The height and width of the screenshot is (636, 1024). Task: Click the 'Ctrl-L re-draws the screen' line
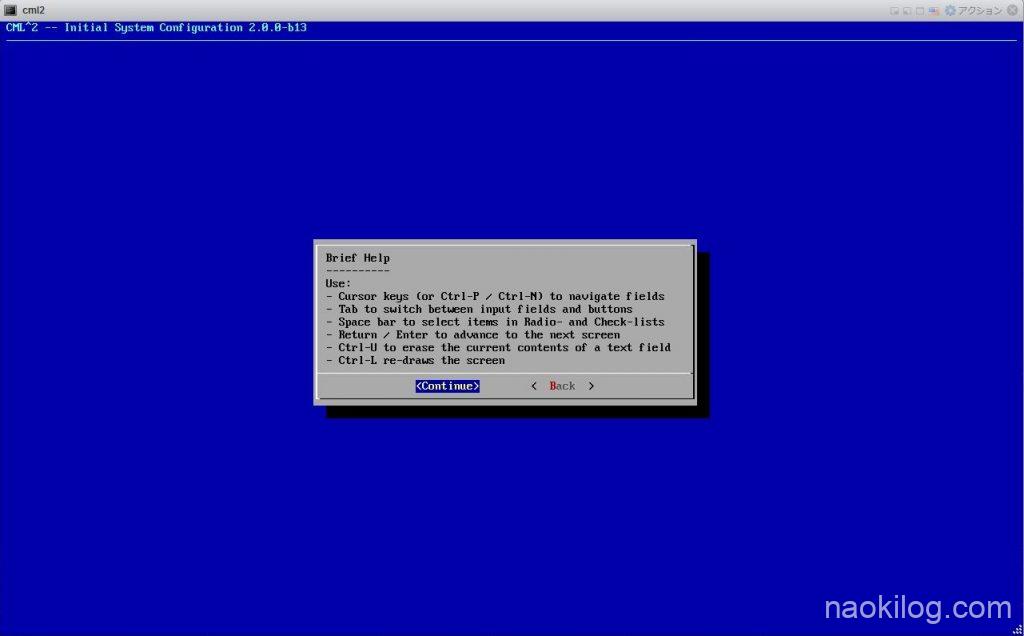415,360
